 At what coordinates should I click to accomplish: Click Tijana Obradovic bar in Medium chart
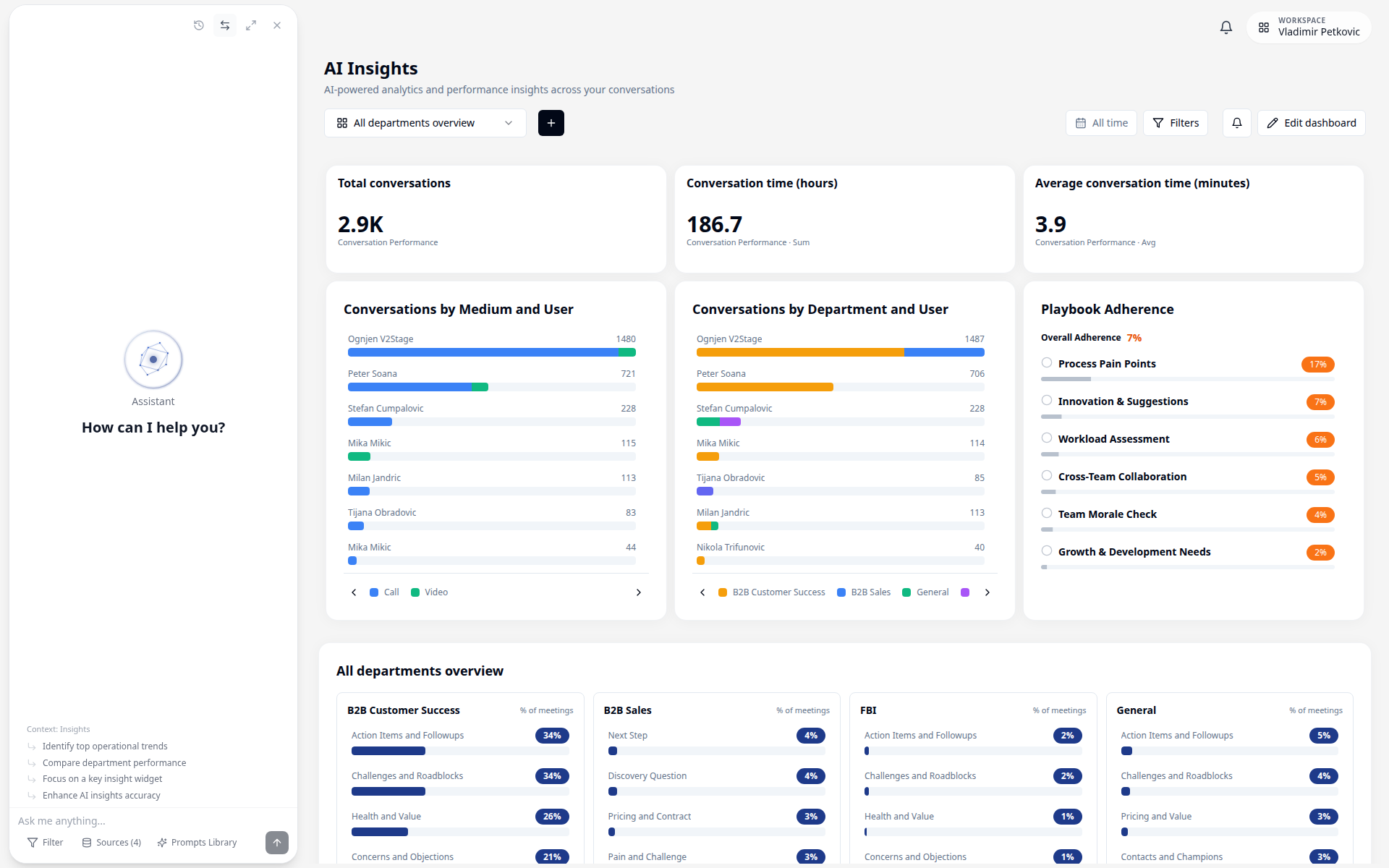point(356,526)
